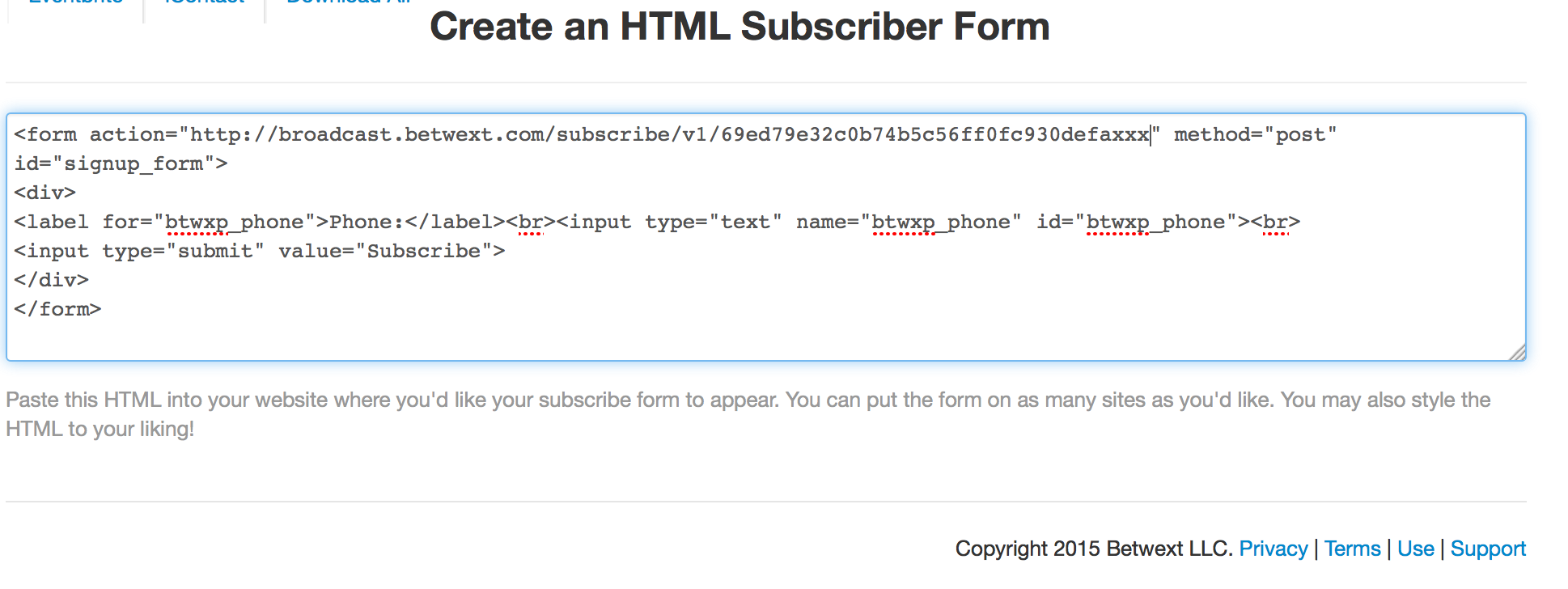Select the Download All tab

[x=348, y=2]
